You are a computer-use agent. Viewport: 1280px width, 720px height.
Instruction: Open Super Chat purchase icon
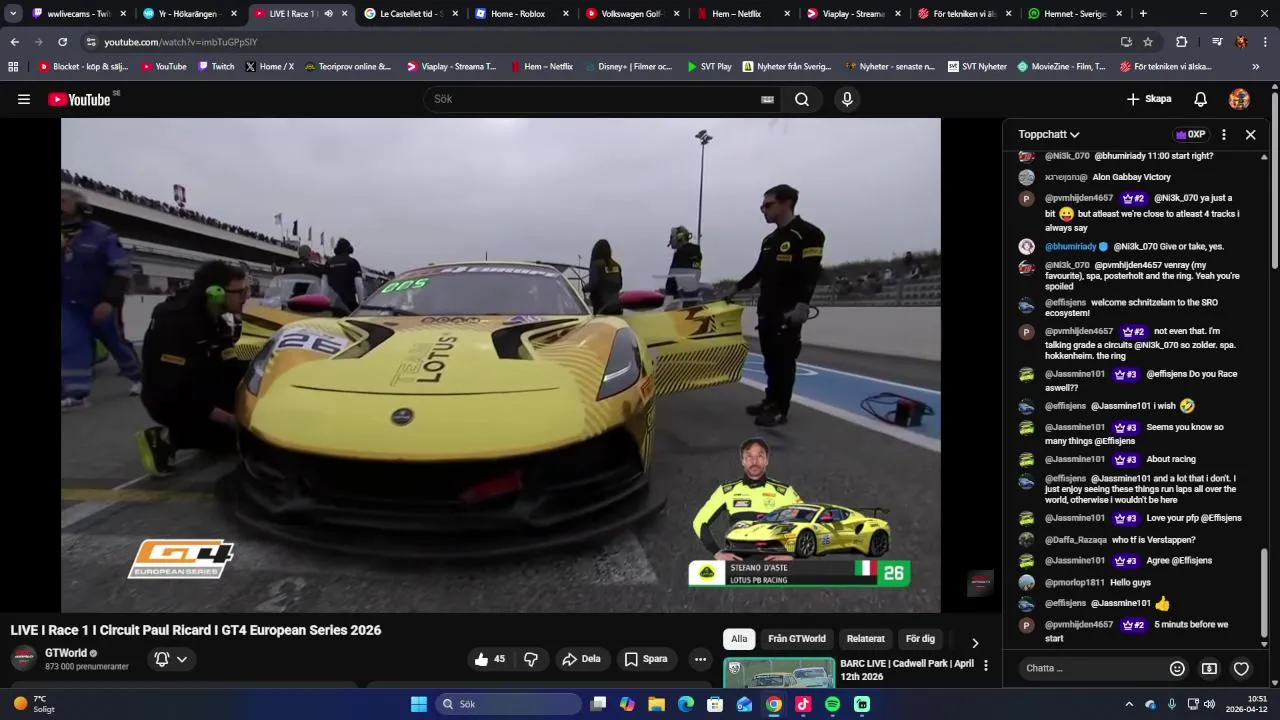1209,668
